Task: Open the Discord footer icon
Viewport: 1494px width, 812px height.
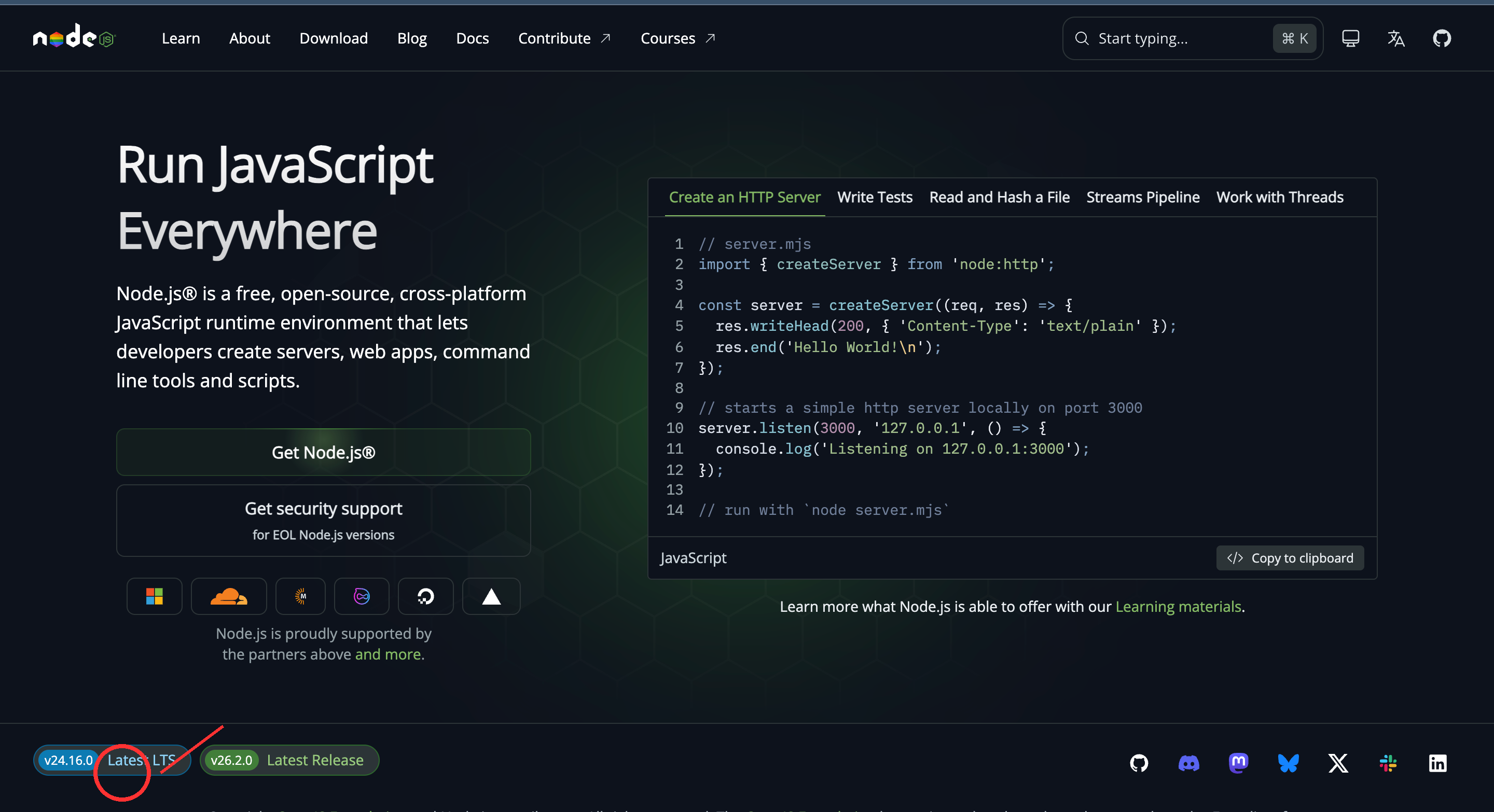Action: tap(1189, 763)
